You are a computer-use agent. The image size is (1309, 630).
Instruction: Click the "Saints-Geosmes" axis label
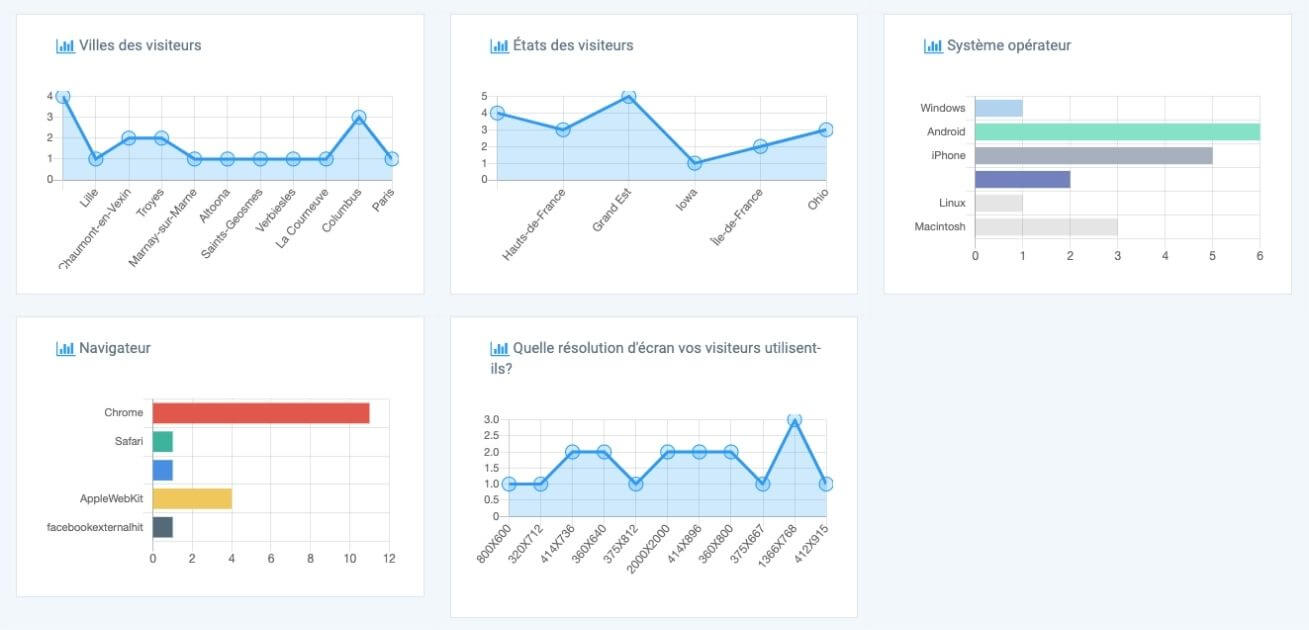click(232, 225)
